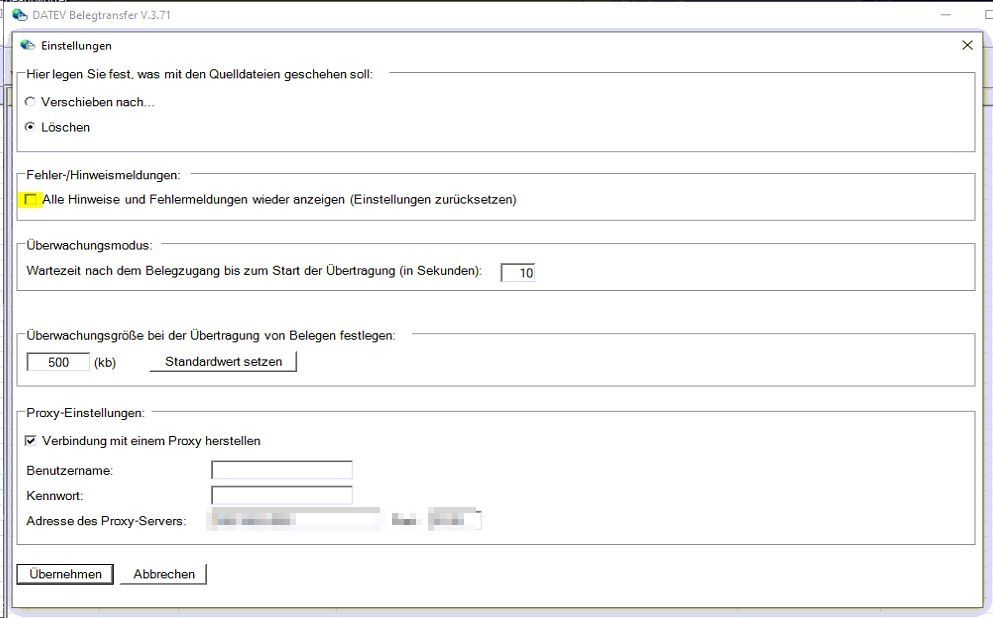Enable 'Alle Hinweise und Fehlermeldungen wieder anzeigen' checkbox
Screen dimensions: 993x618
30,199
